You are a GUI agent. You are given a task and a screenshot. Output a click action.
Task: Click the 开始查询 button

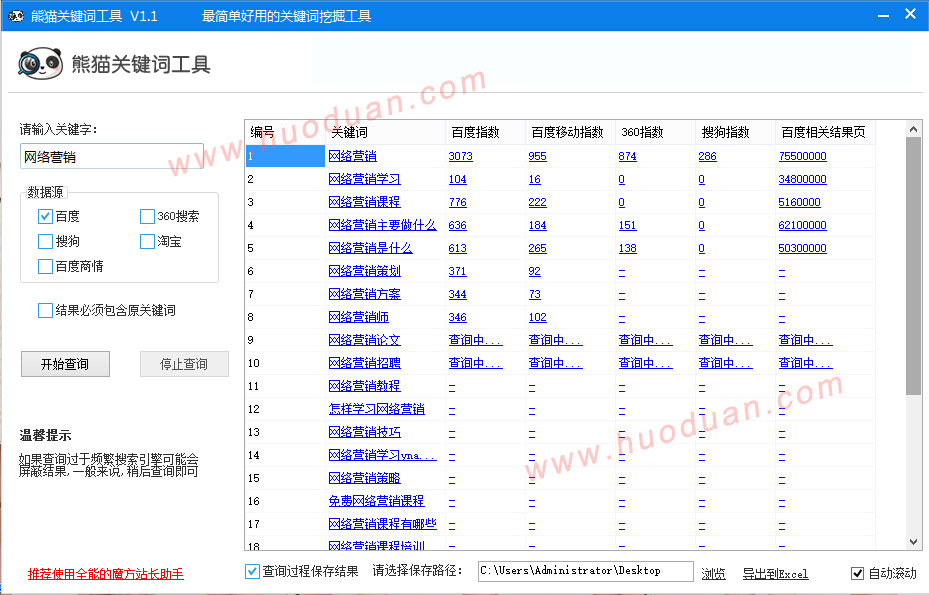[x=65, y=364]
